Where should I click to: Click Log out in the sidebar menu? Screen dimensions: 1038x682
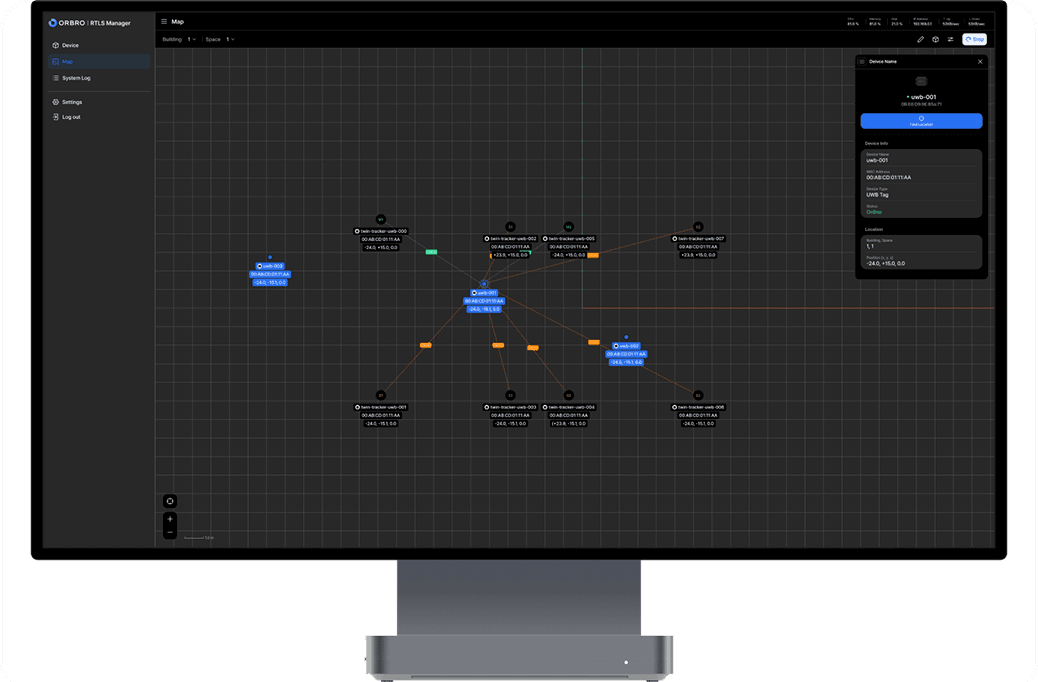[x=58, y=117]
